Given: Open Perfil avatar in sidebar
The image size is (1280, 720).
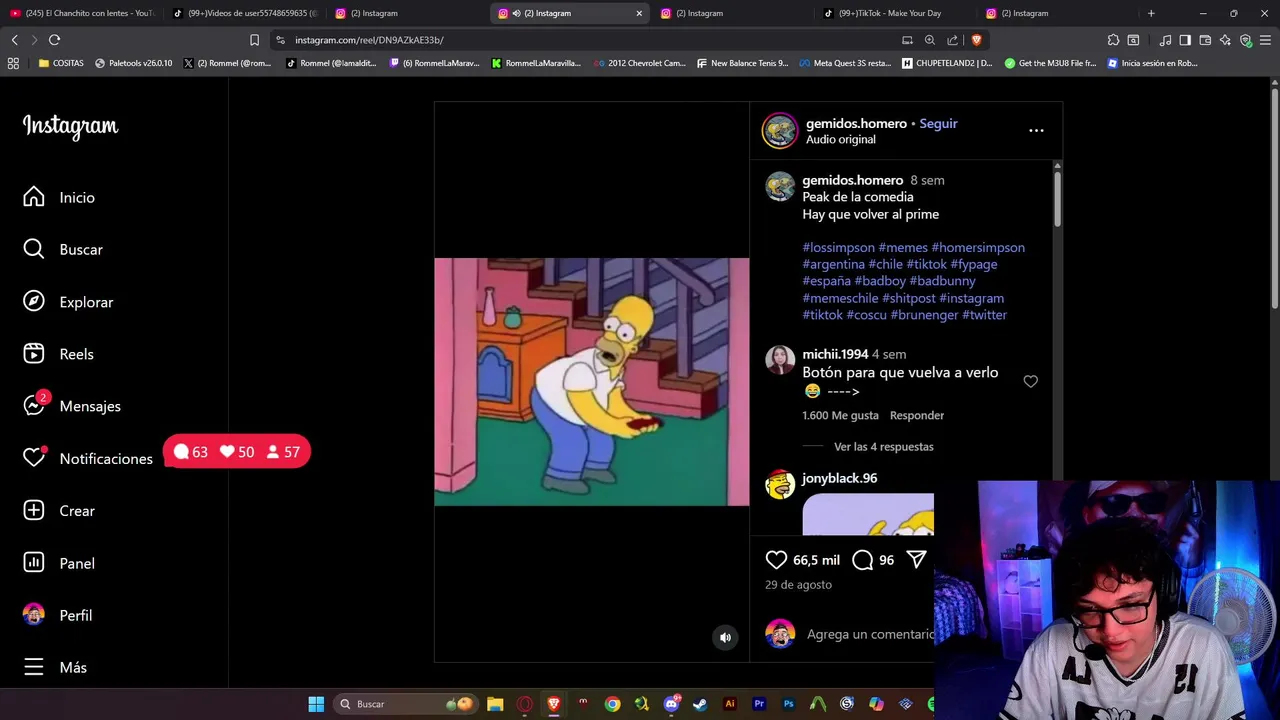Looking at the screenshot, I should (34, 615).
